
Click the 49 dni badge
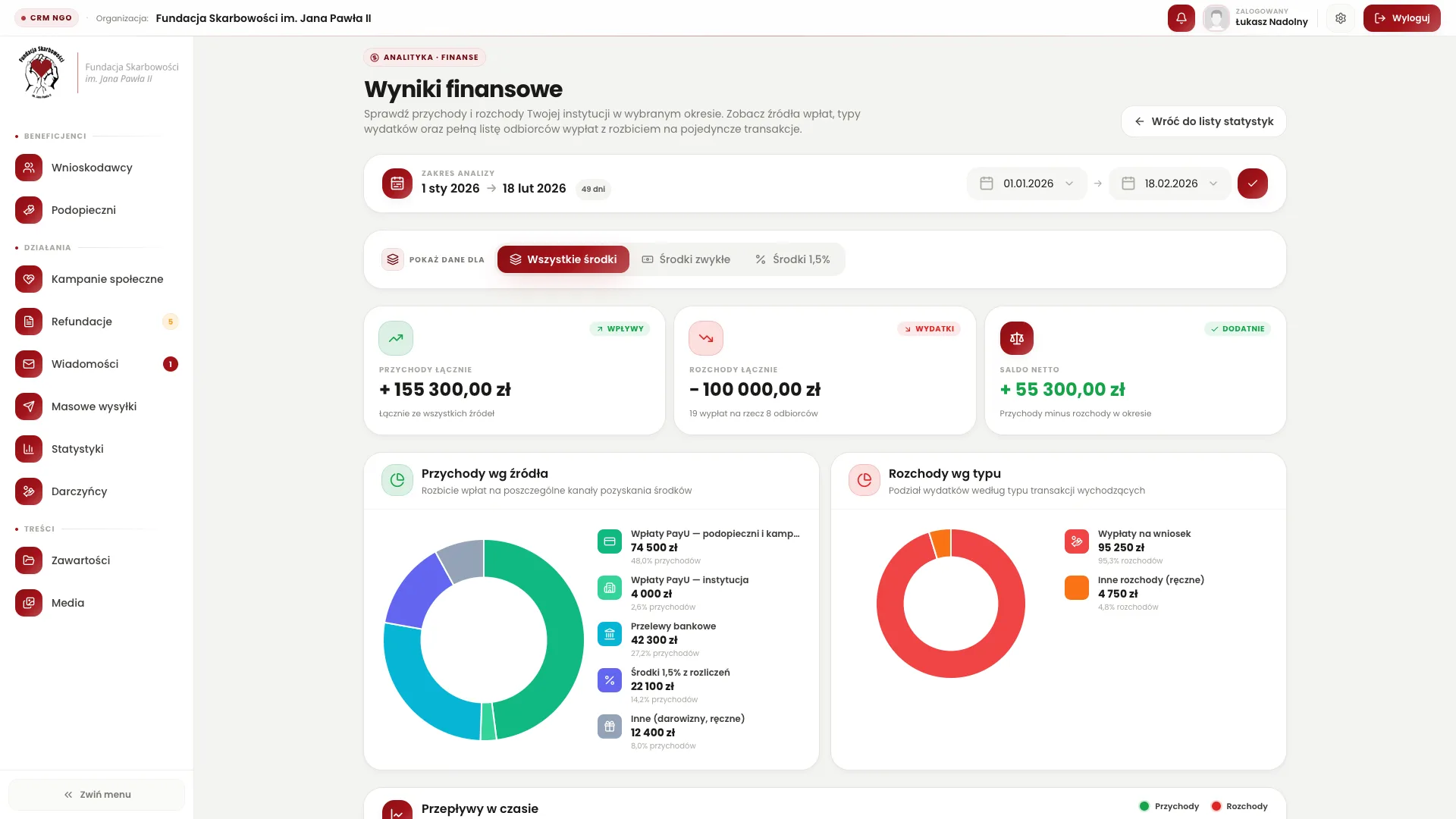[593, 190]
